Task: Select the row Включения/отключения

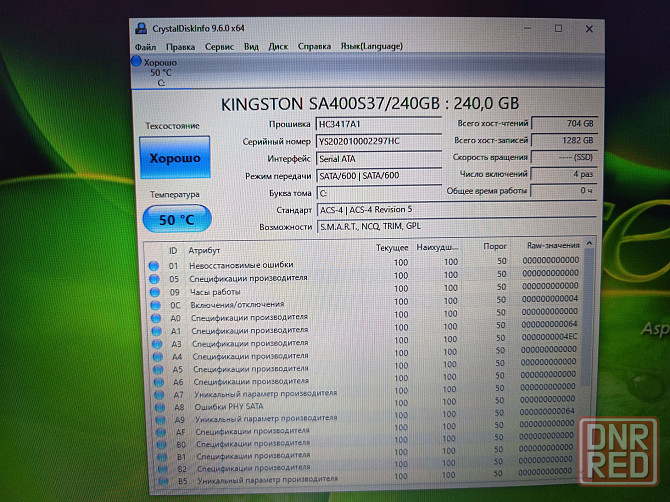Action: (363, 303)
